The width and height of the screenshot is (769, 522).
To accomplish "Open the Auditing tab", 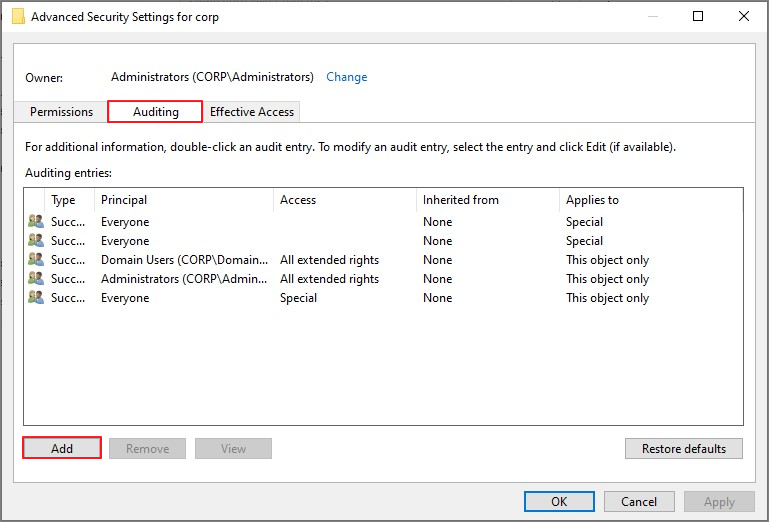I will 155,112.
